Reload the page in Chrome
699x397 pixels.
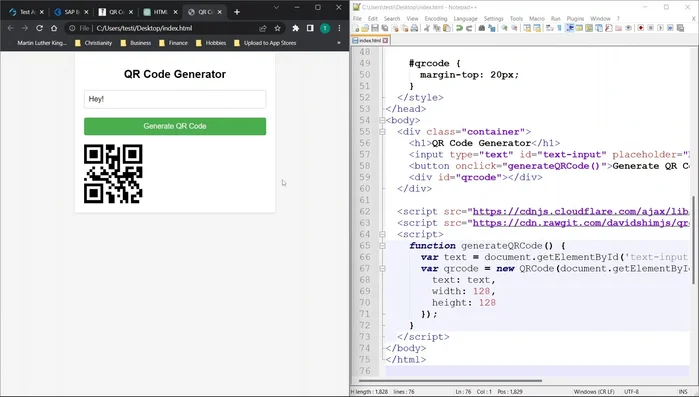[39, 28]
